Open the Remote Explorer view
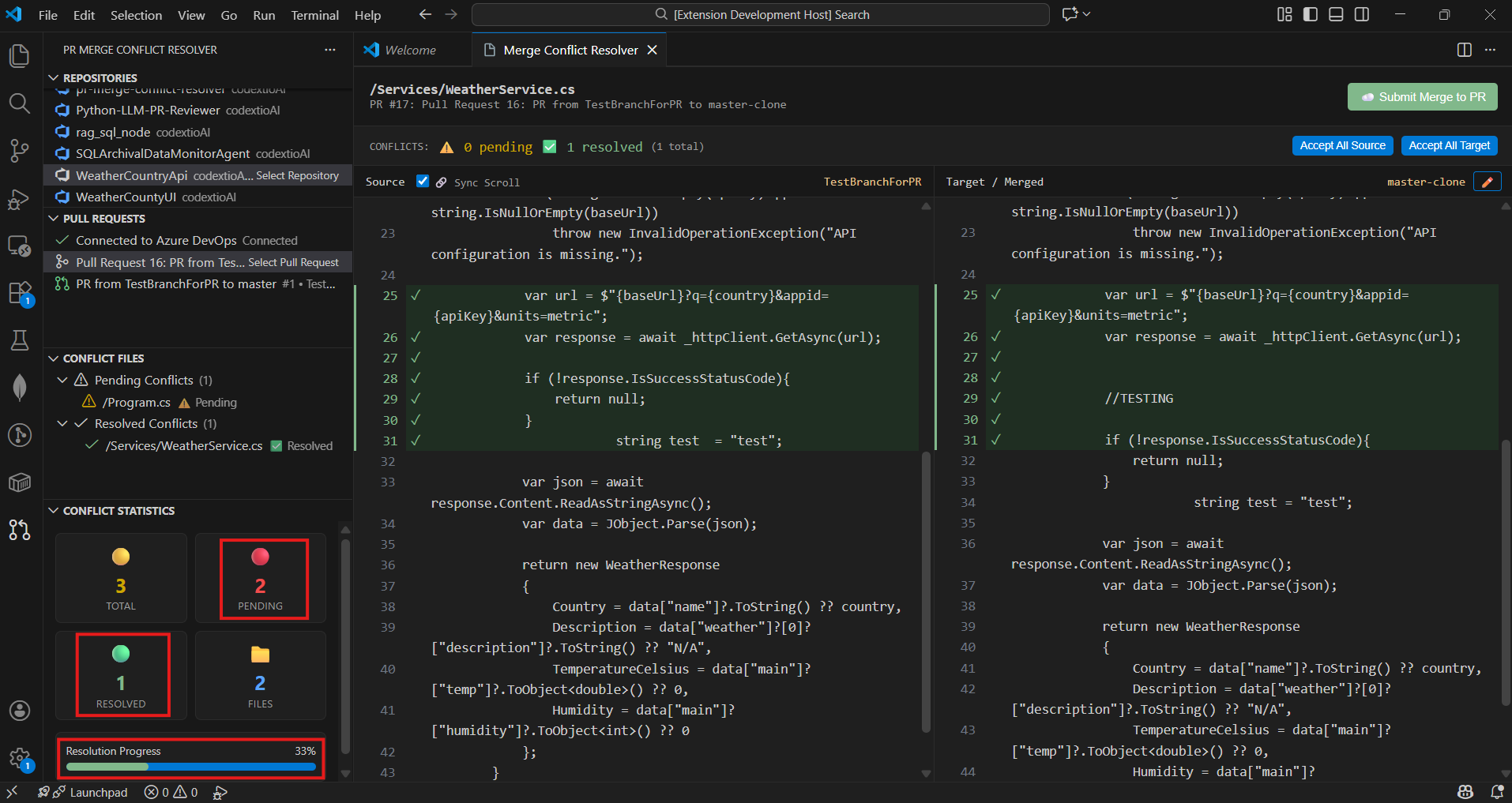The height and width of the screenshot is (803, 1512). pos(20,246)
